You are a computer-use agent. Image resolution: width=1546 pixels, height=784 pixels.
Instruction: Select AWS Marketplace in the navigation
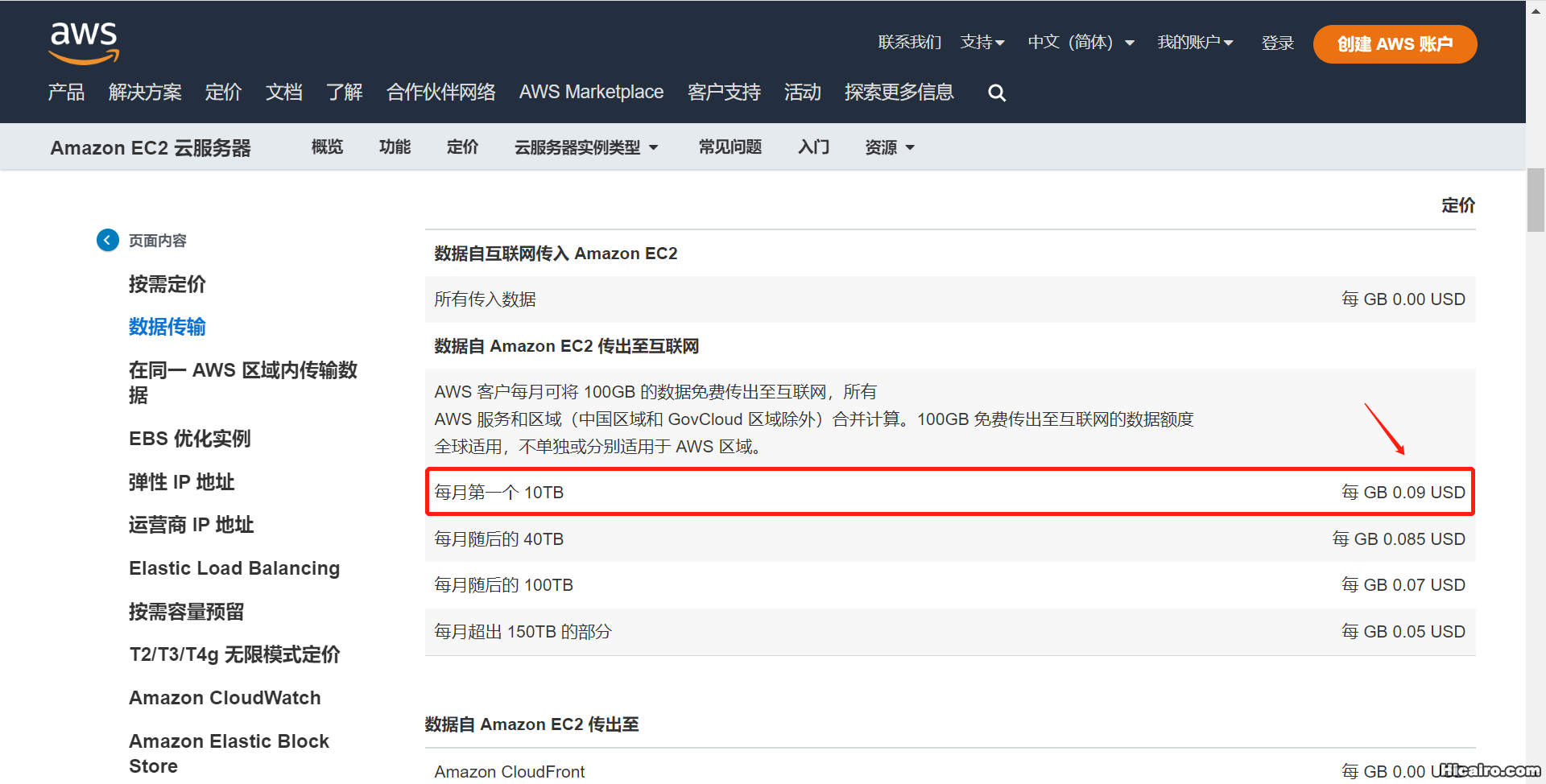pyautogui.click(x=591, y=93)
